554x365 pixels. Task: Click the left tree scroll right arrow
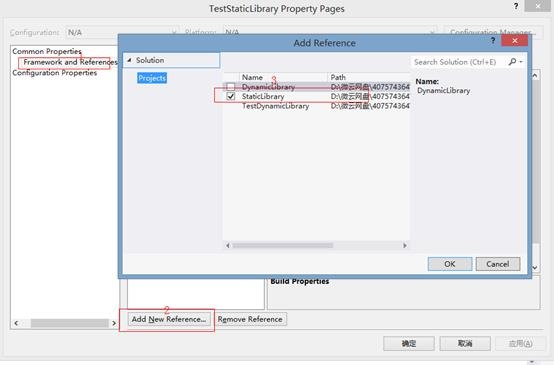click(x=114, y=323)
